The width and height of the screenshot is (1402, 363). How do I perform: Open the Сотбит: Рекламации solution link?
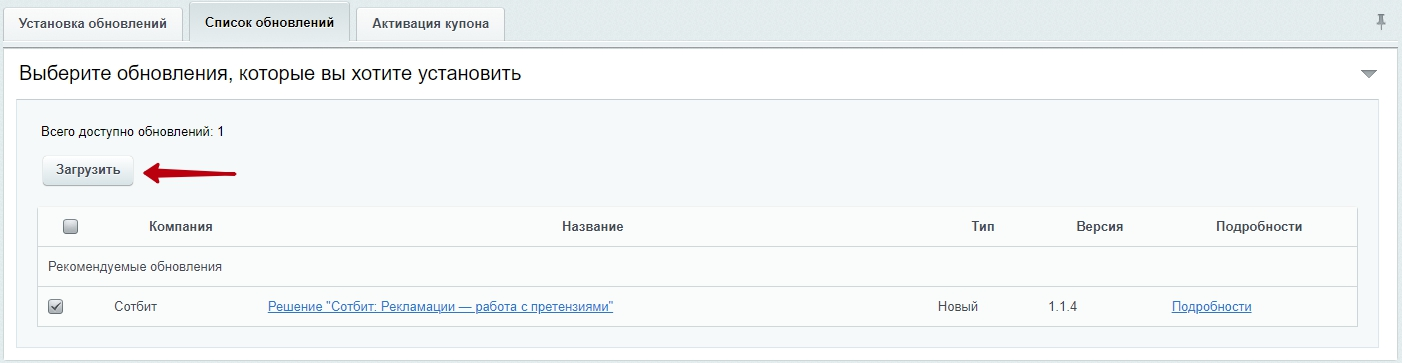point(440,307)
